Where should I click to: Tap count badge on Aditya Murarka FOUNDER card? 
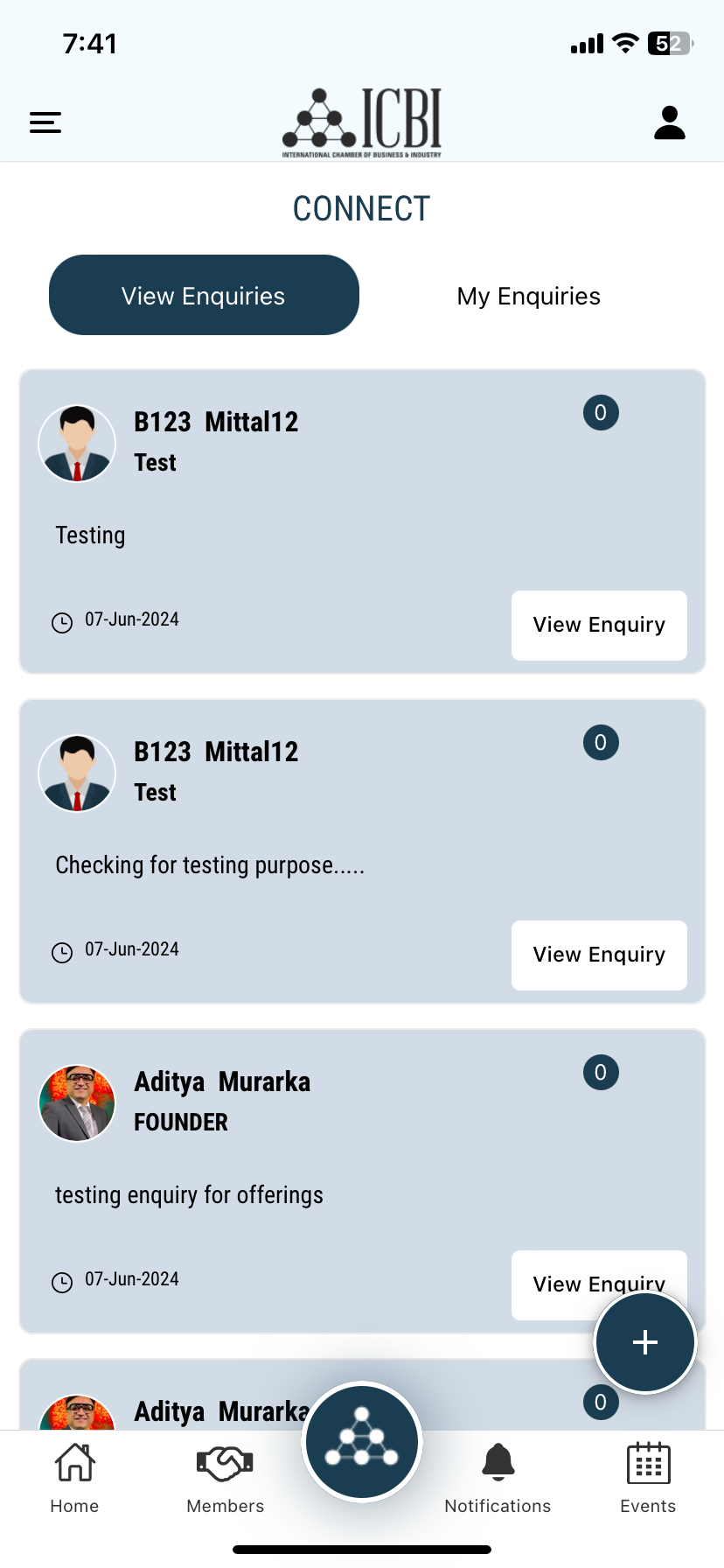tap(601, 1072)
